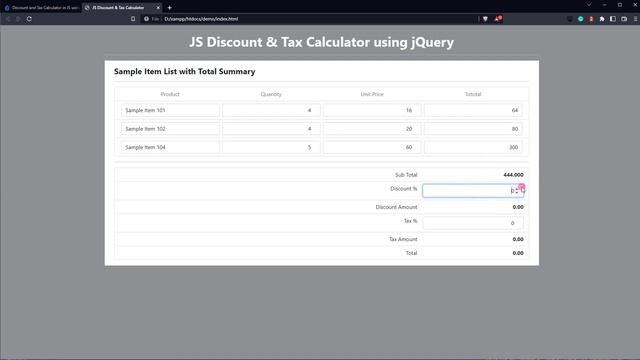Click the Product column header

point(170,94)
